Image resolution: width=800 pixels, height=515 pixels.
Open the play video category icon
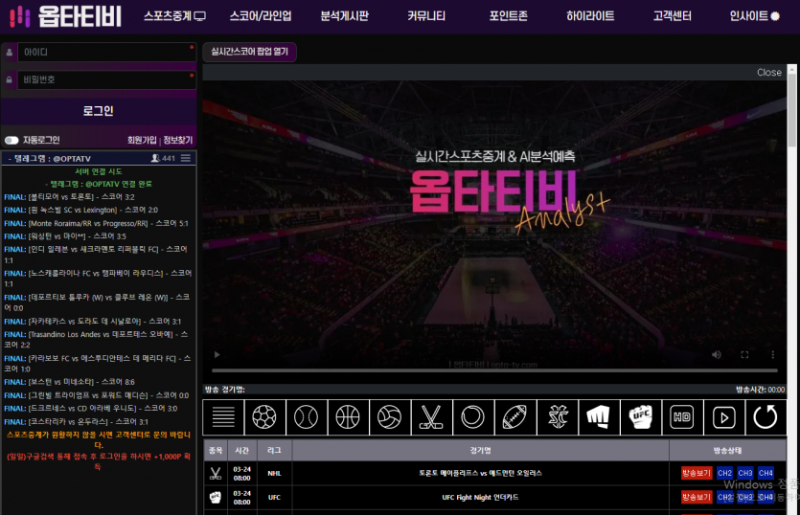point(724,417)
